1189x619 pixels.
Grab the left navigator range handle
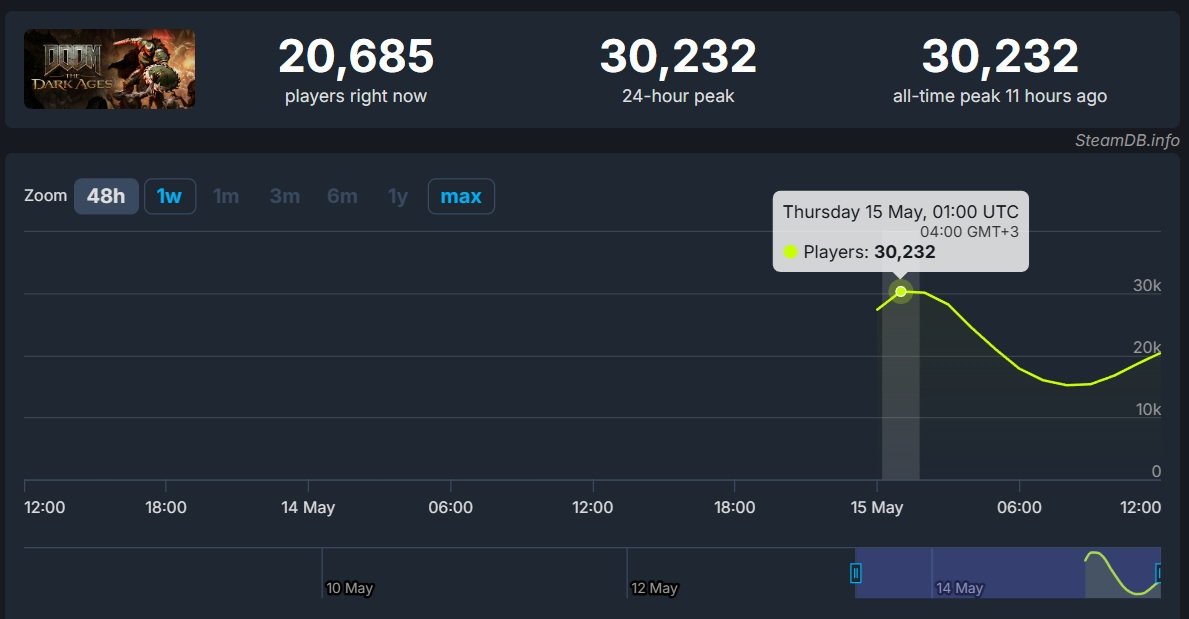coord(856,573)
